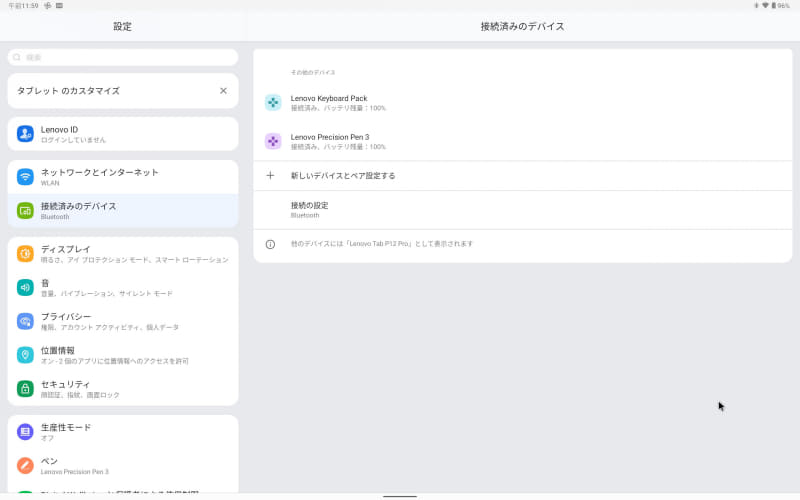Click the blue privacy icon
Viewport: 800px width, 500px height.
[25, 321]
